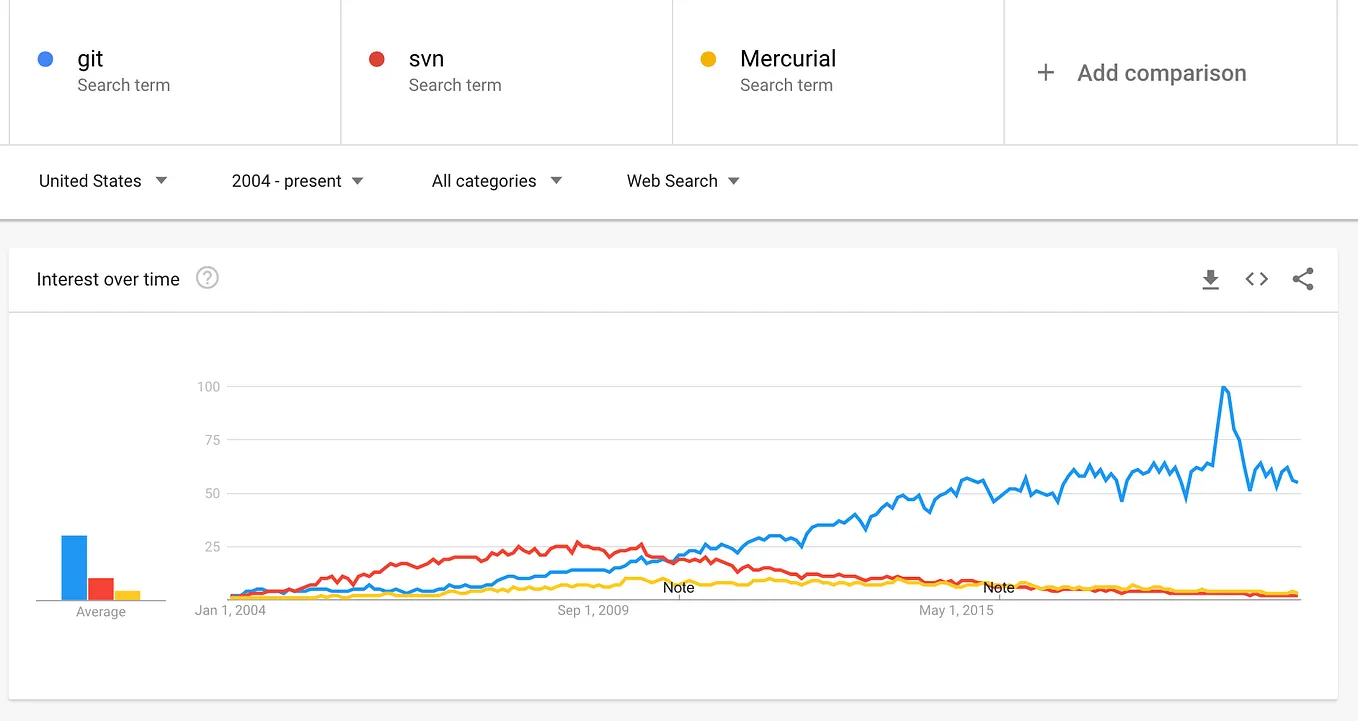Open the United States region dropdown
This screenshot has height=721, width=1358.
click(x=103, y=181)
